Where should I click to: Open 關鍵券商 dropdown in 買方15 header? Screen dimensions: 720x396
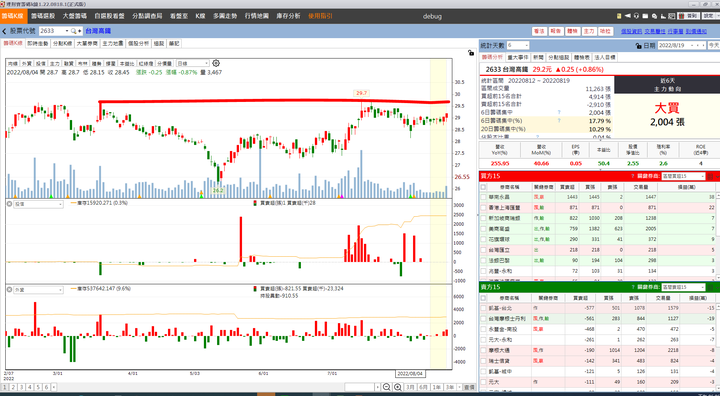683,176
